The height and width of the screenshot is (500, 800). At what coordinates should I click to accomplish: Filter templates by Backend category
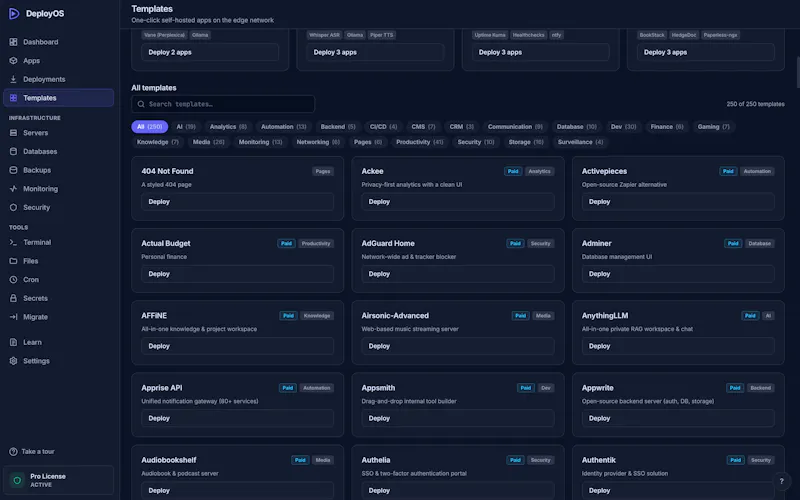338,127
